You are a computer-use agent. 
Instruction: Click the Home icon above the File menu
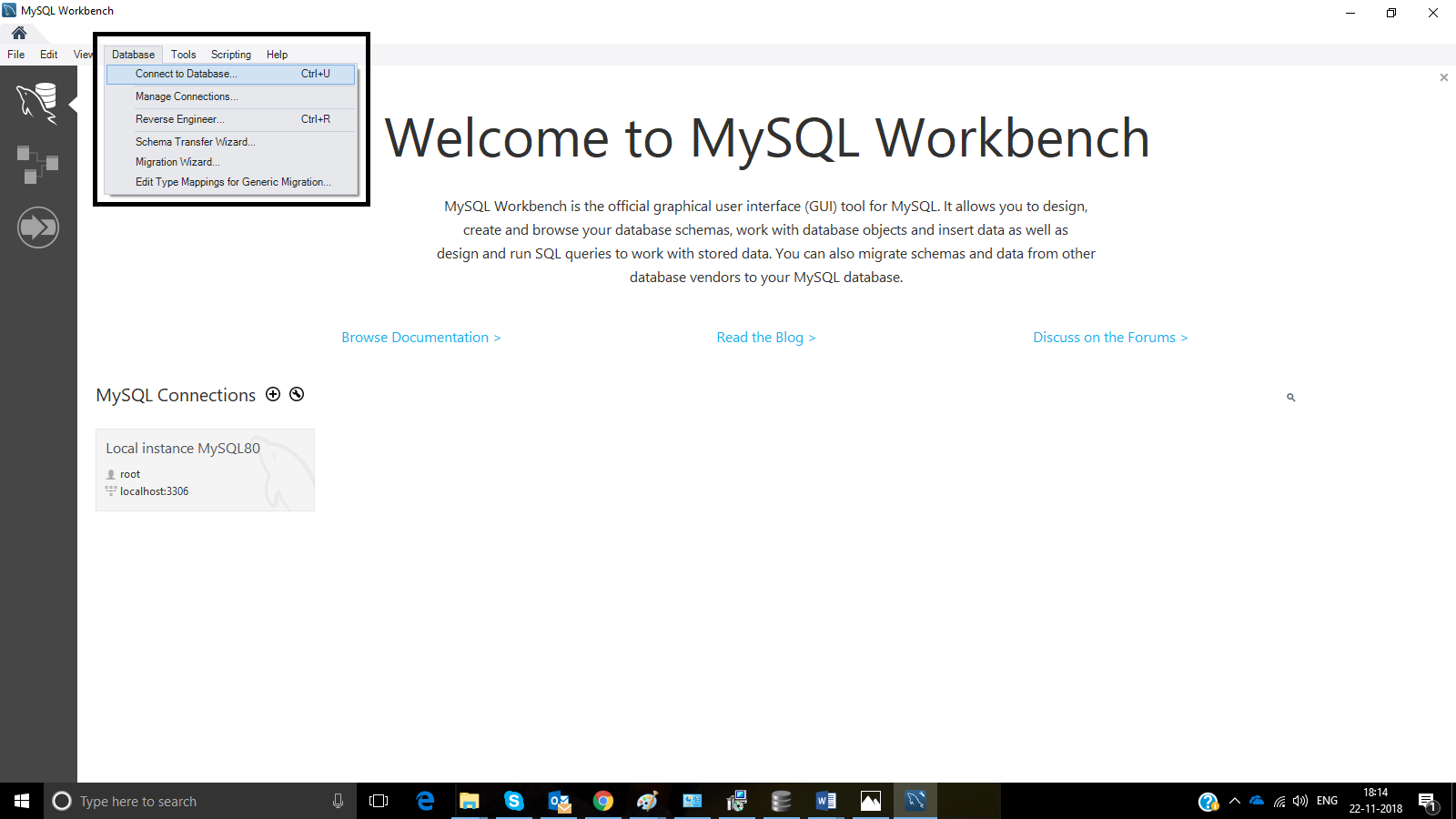[19, 31]
